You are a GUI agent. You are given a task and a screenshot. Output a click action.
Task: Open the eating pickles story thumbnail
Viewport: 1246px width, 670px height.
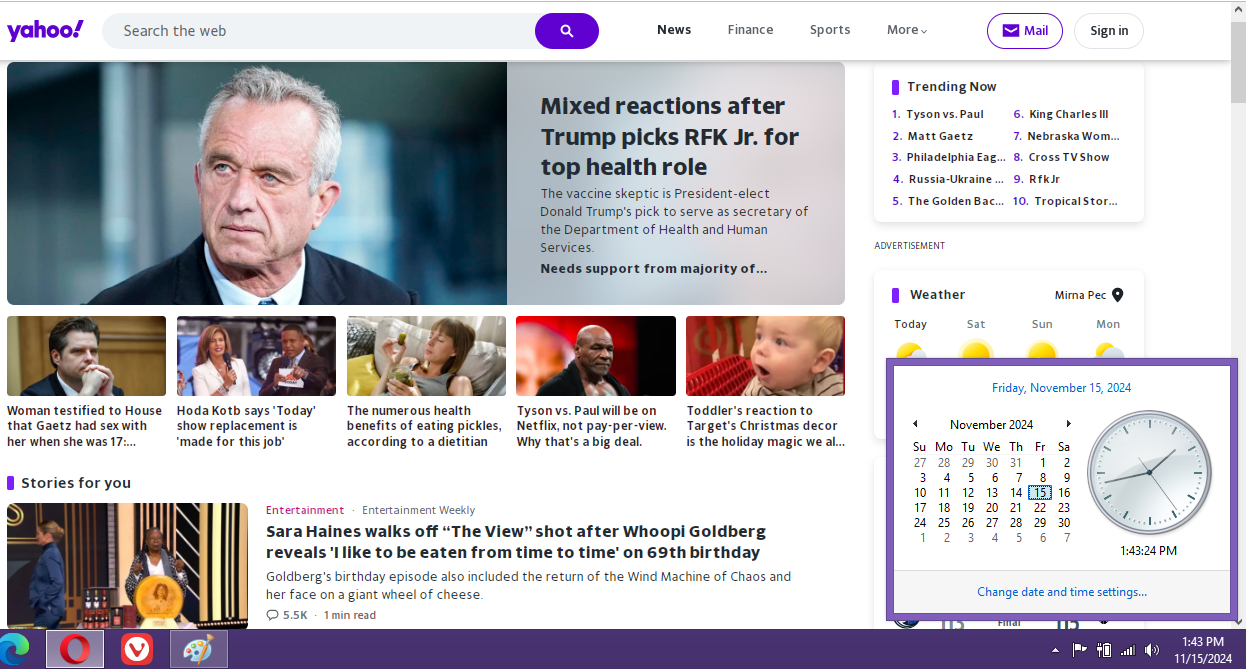426,356
